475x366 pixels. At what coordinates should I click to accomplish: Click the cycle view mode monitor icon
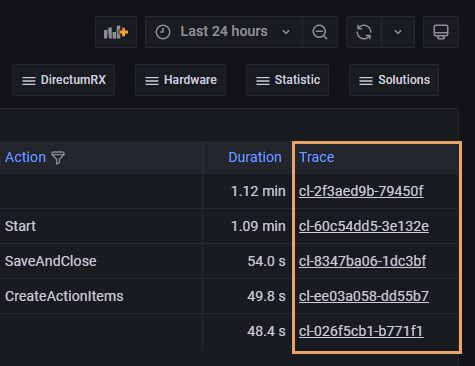pyautogui.click(x=441, y=32)
